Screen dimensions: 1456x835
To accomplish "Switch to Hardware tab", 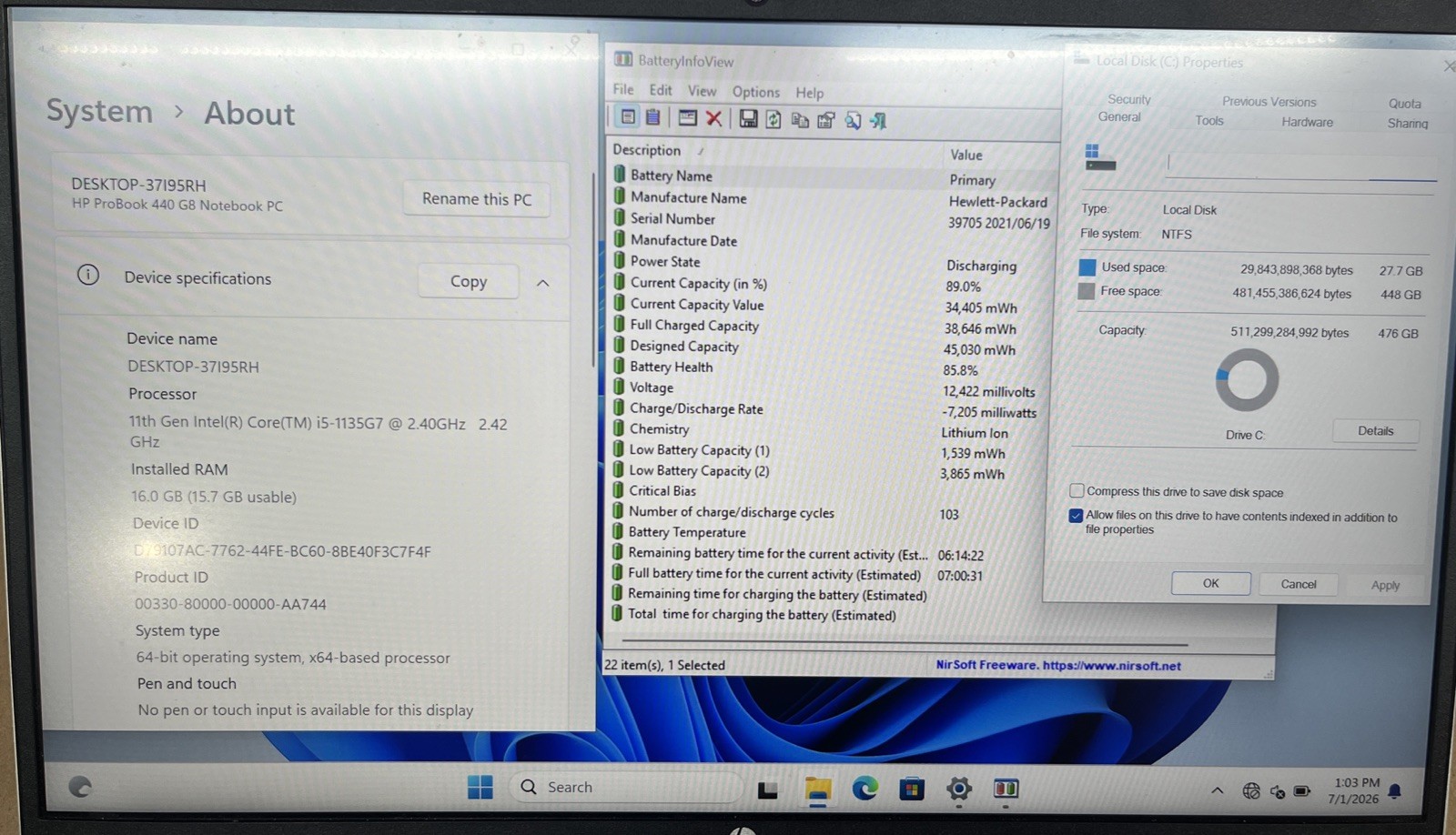I will coord(1308,122).
